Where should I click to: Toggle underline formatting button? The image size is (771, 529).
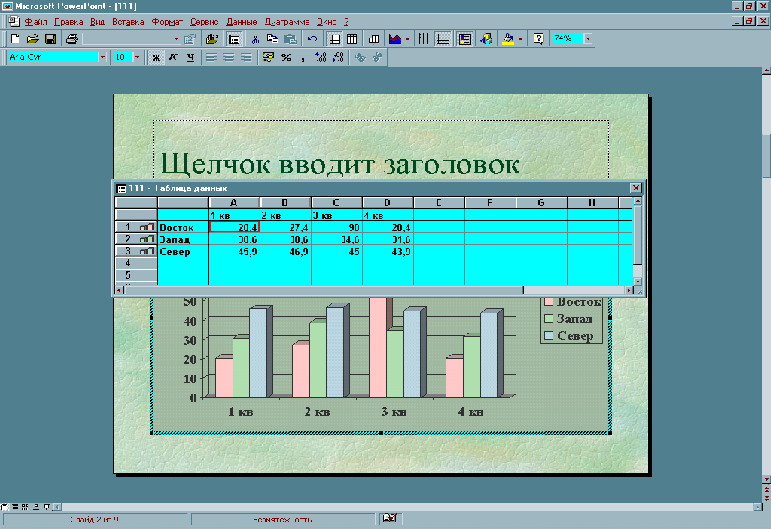189,58
